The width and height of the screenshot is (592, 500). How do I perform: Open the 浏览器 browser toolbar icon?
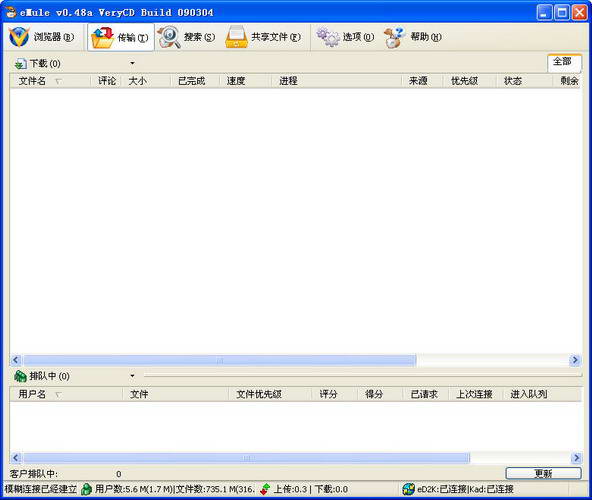pos(19,37)
